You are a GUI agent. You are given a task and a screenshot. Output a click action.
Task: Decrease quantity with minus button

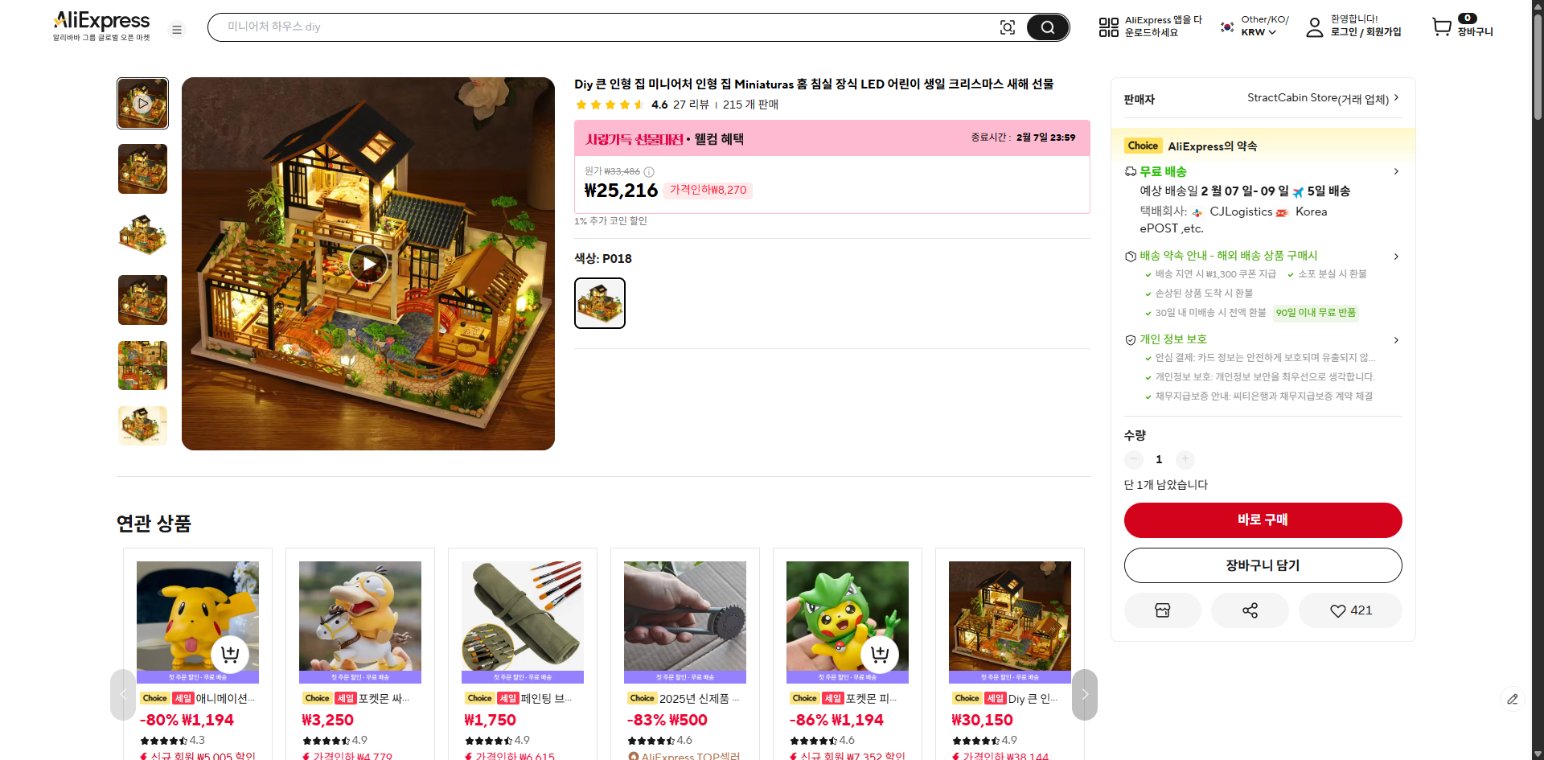pos(1133,460)
